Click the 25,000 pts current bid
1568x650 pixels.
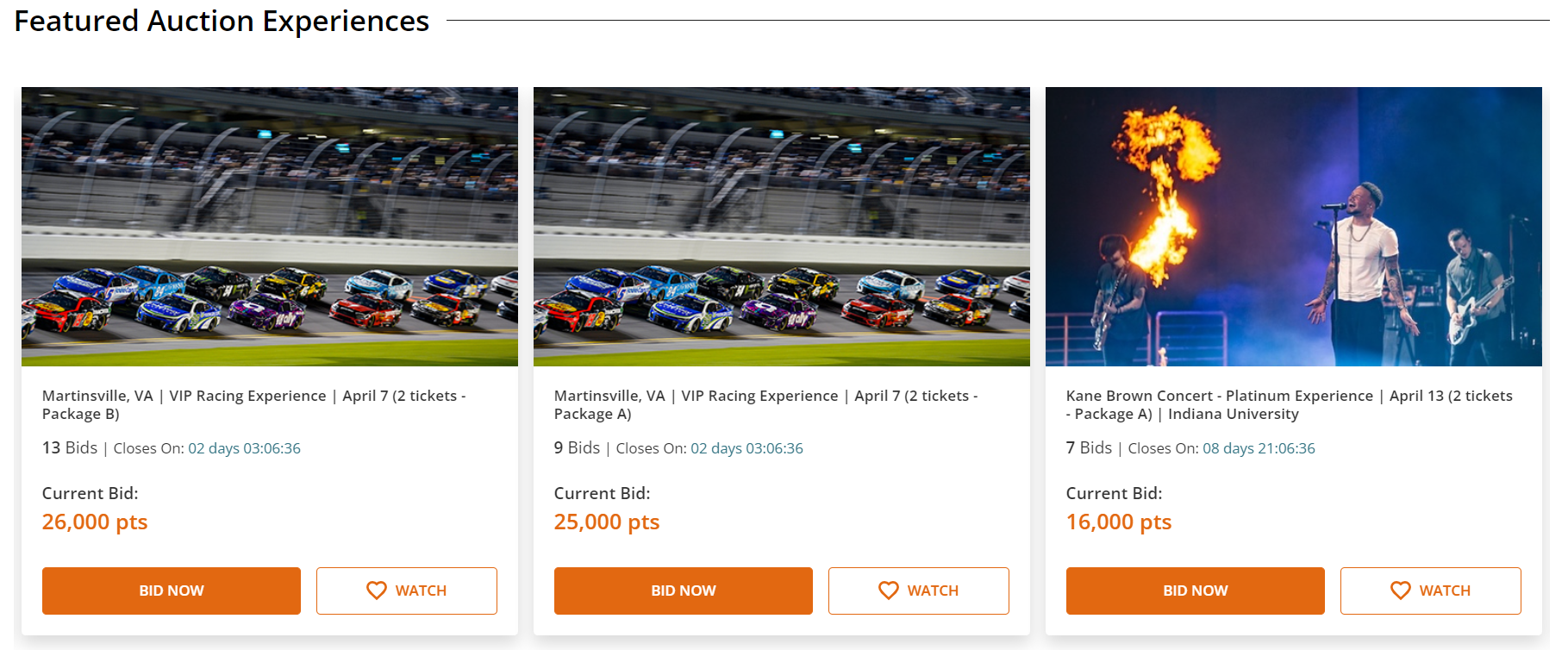tap(607, 522)
